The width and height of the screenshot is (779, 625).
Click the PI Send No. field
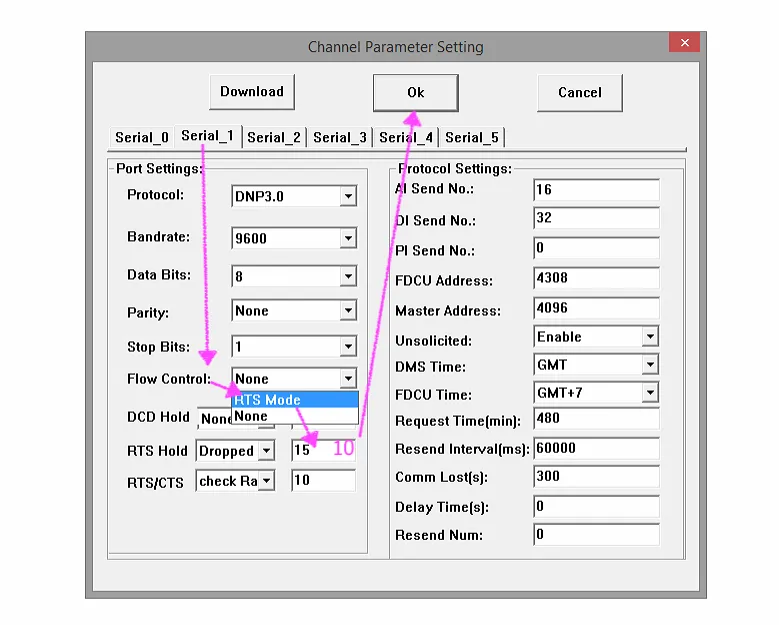coord(597,248)
